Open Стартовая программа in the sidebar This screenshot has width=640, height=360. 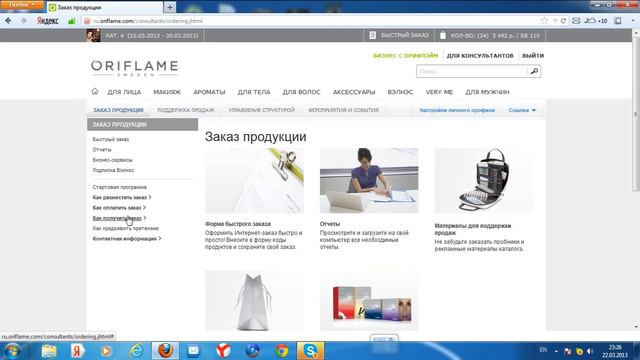pos(119,187)
